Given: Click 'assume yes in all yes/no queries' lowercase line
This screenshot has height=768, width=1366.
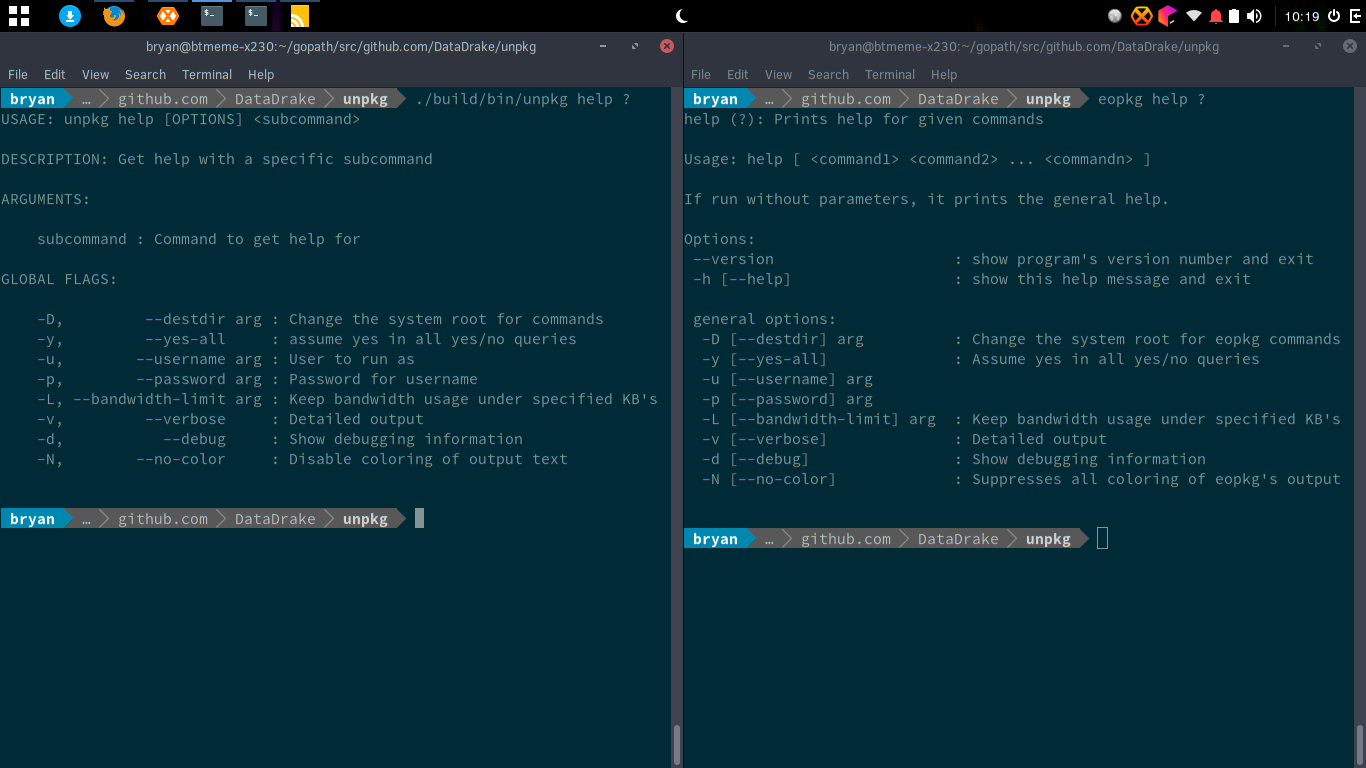Looking at the screenshot, I should [x=433, y=339].
